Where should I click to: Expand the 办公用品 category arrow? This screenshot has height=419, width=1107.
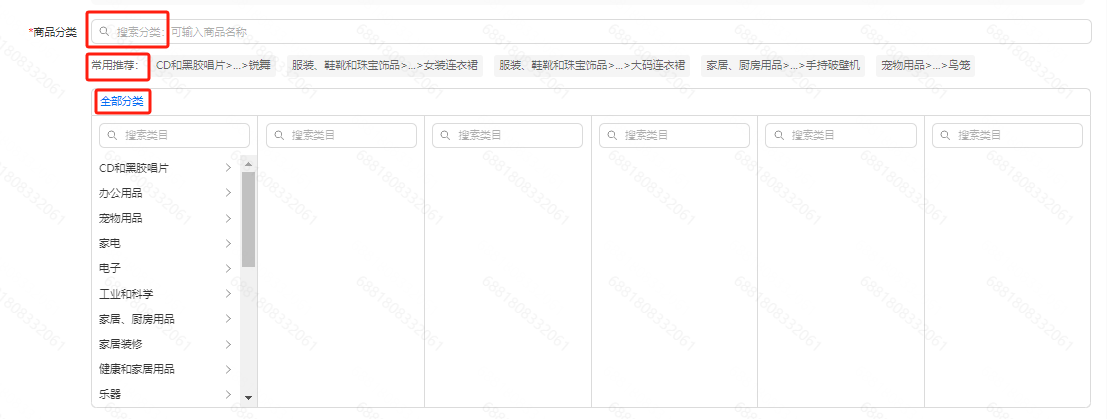228,193
